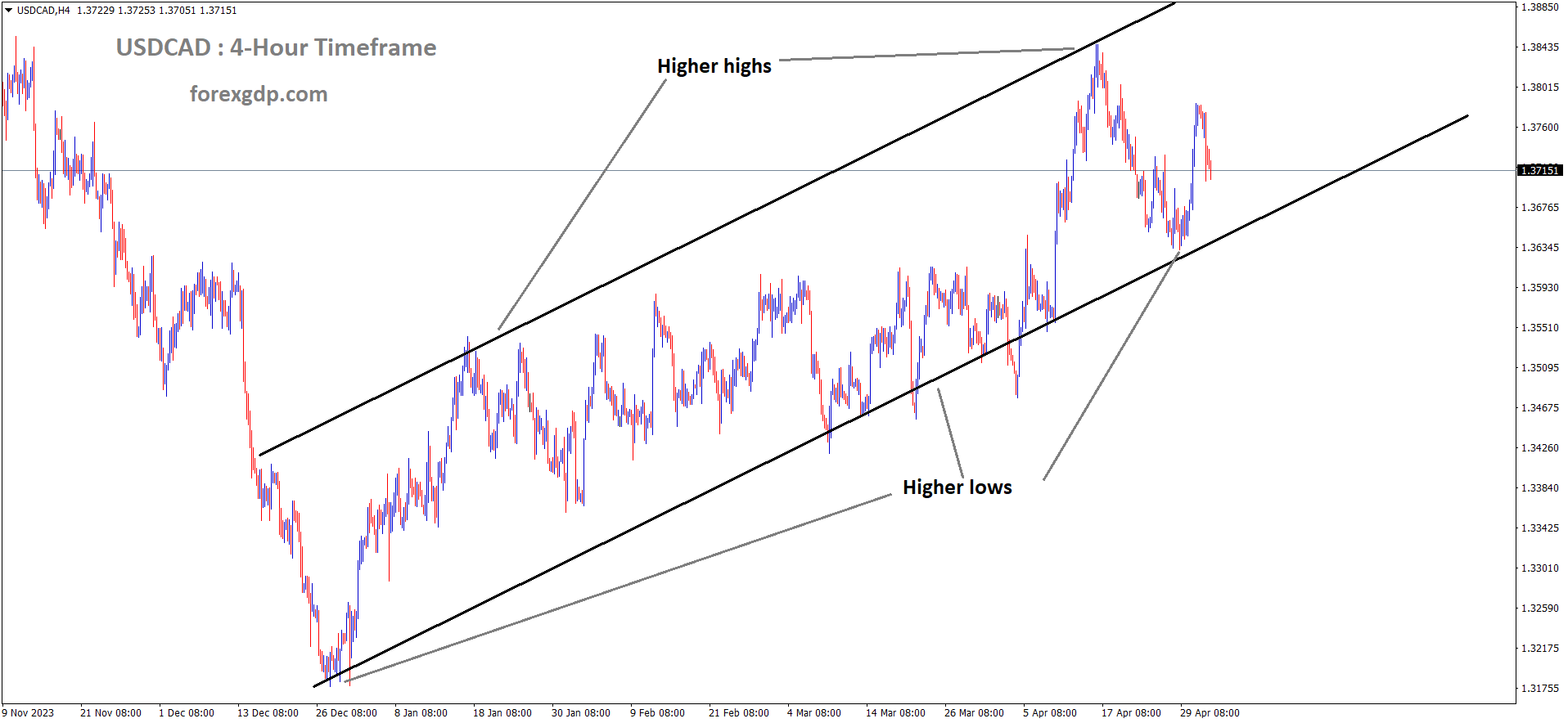Click the 'Higher lows' text label

pos(957,487)
